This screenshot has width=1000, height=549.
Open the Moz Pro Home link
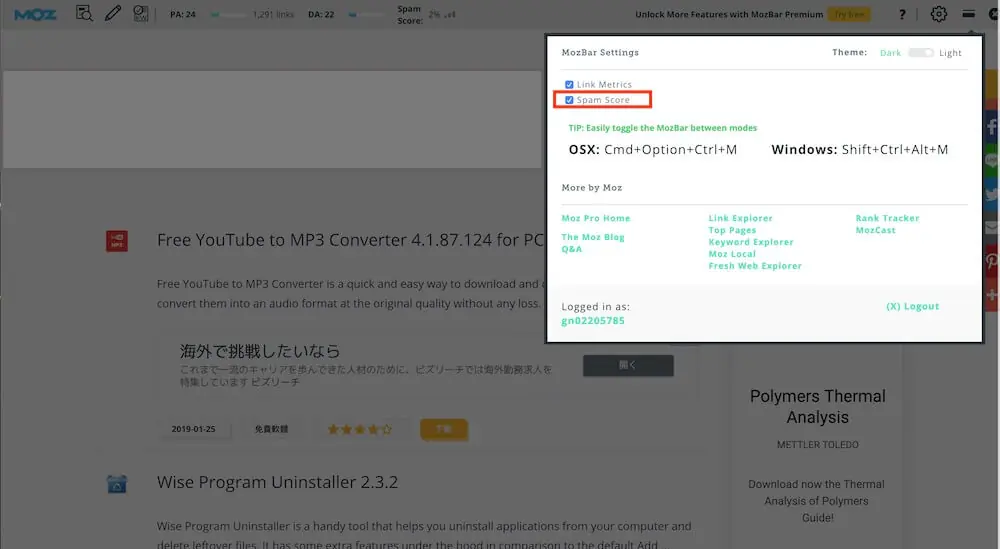596,218
